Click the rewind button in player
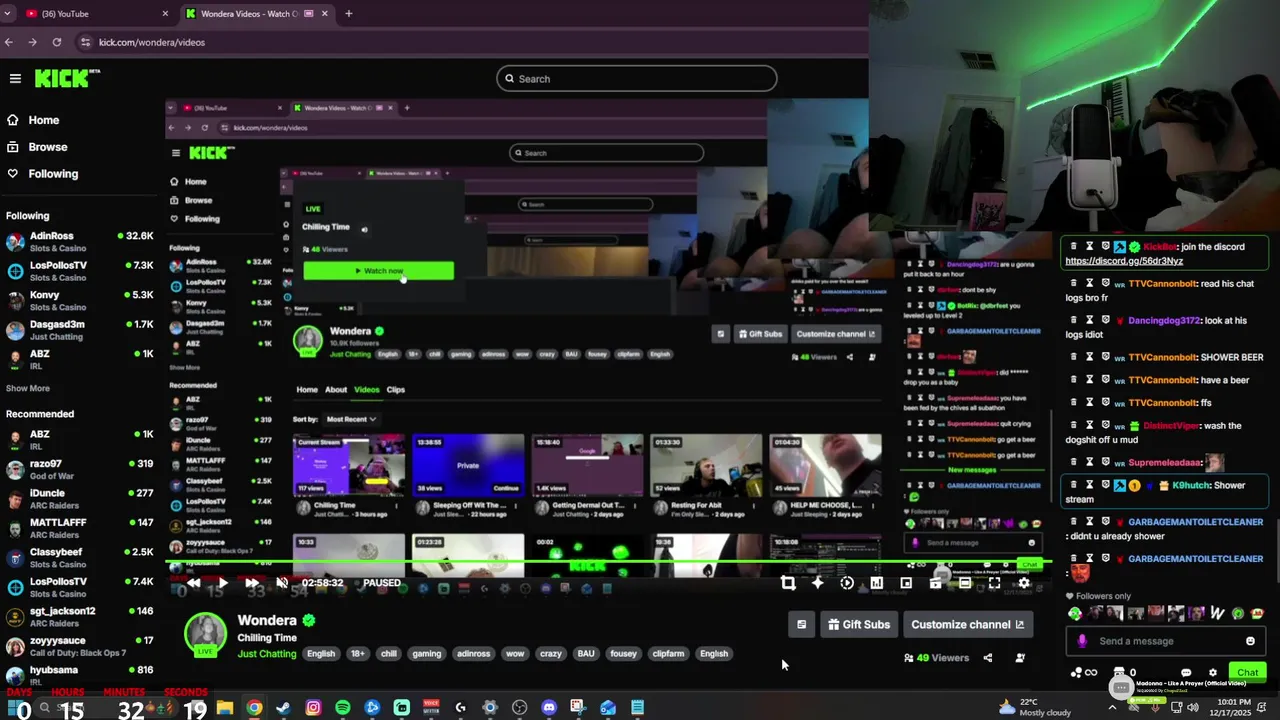The height and width of the screenshot is (720, 1280). click(x=194, y=583)
